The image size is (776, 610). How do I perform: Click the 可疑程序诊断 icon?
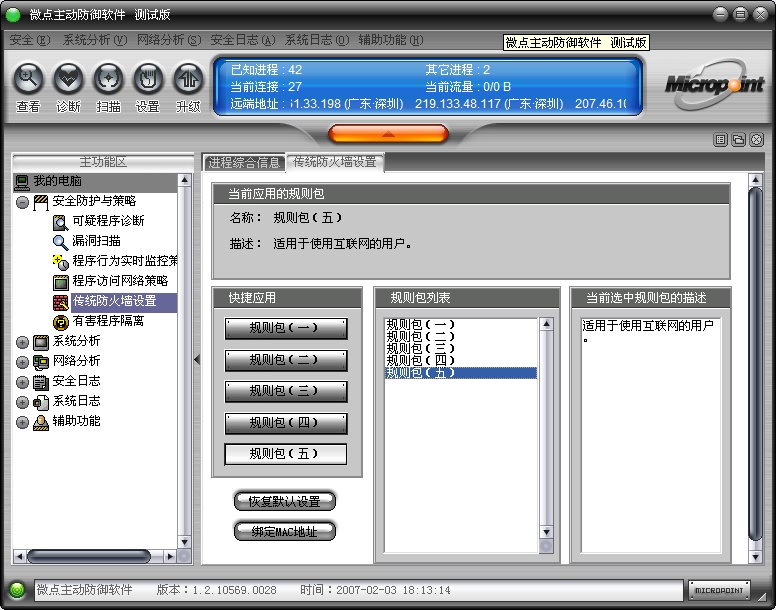[60, 222]
